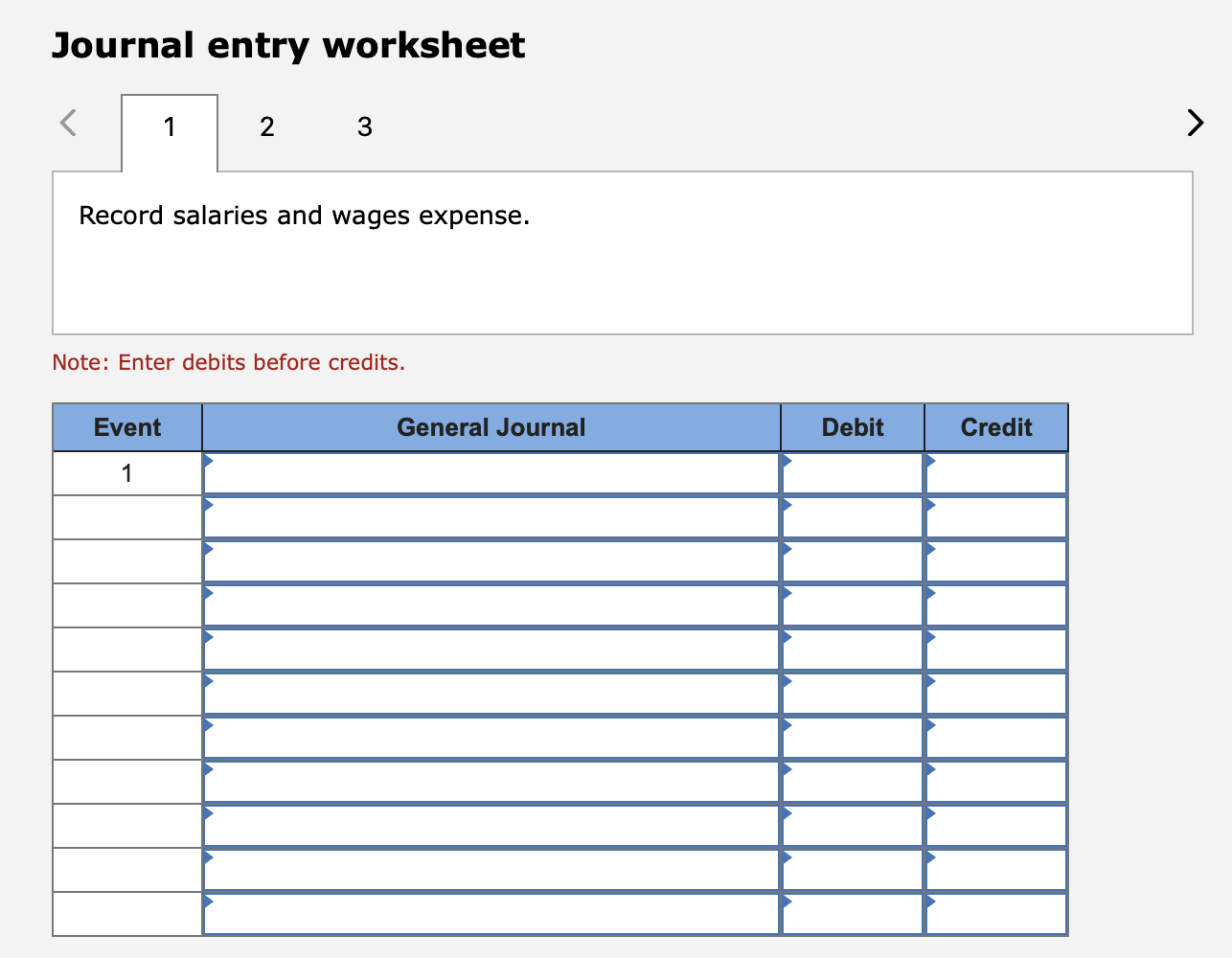The width and height of the screenshot is (1232, 958).
Task: Open eighth row General Journal dropdown
Action: point(491,782)
